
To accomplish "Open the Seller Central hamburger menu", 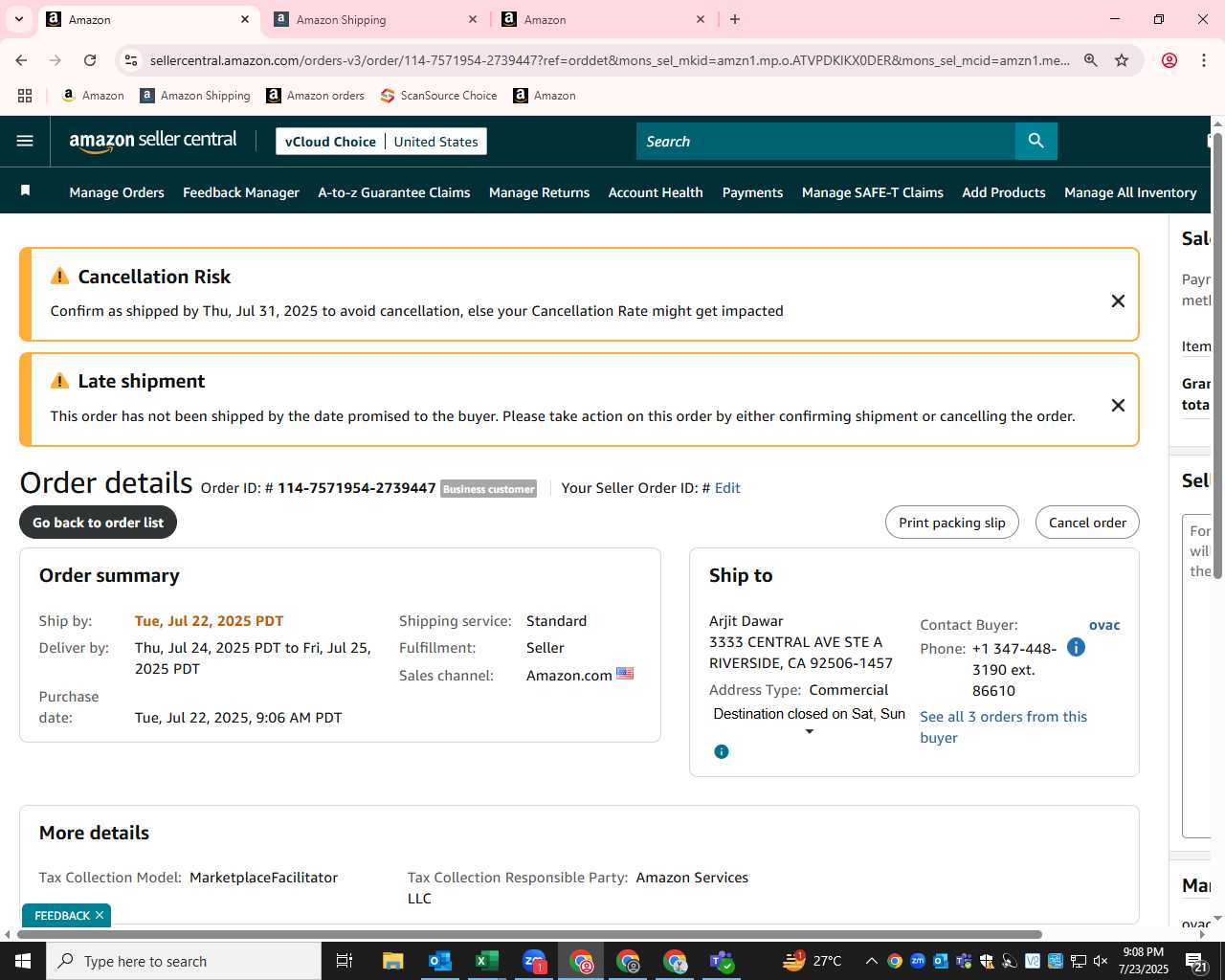I will tap(25, 141).
